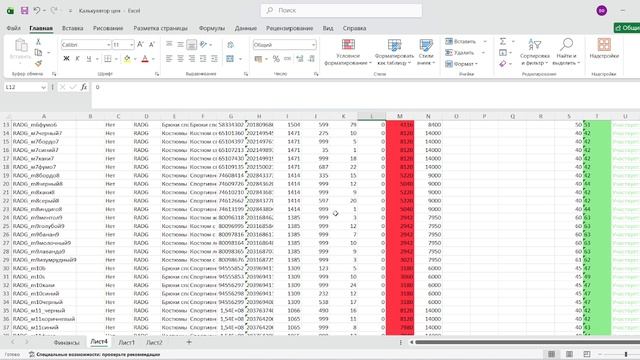Click the Decrease Indent icon
The height and width of the screenshot is (360, 640).
click(203, 59)
